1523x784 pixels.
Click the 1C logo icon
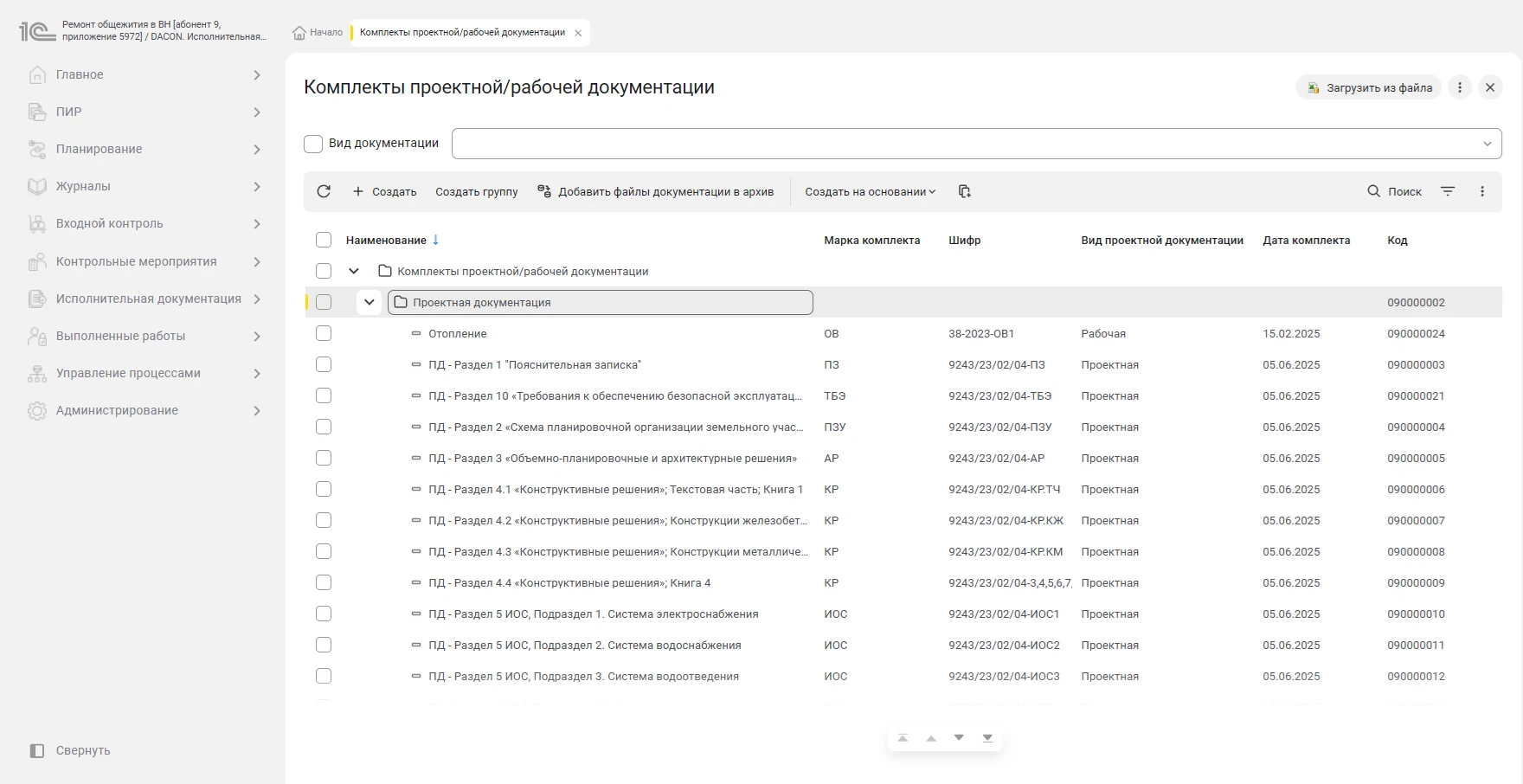(37, 31)
